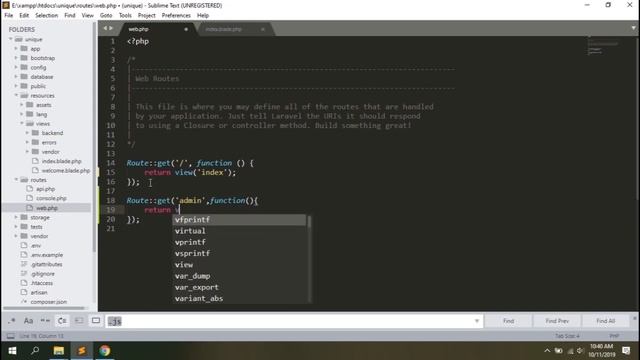Screen dimensions: 640x360
Task: Open welcome.blade.php in sidebar
Action: (x=65, y=171)
